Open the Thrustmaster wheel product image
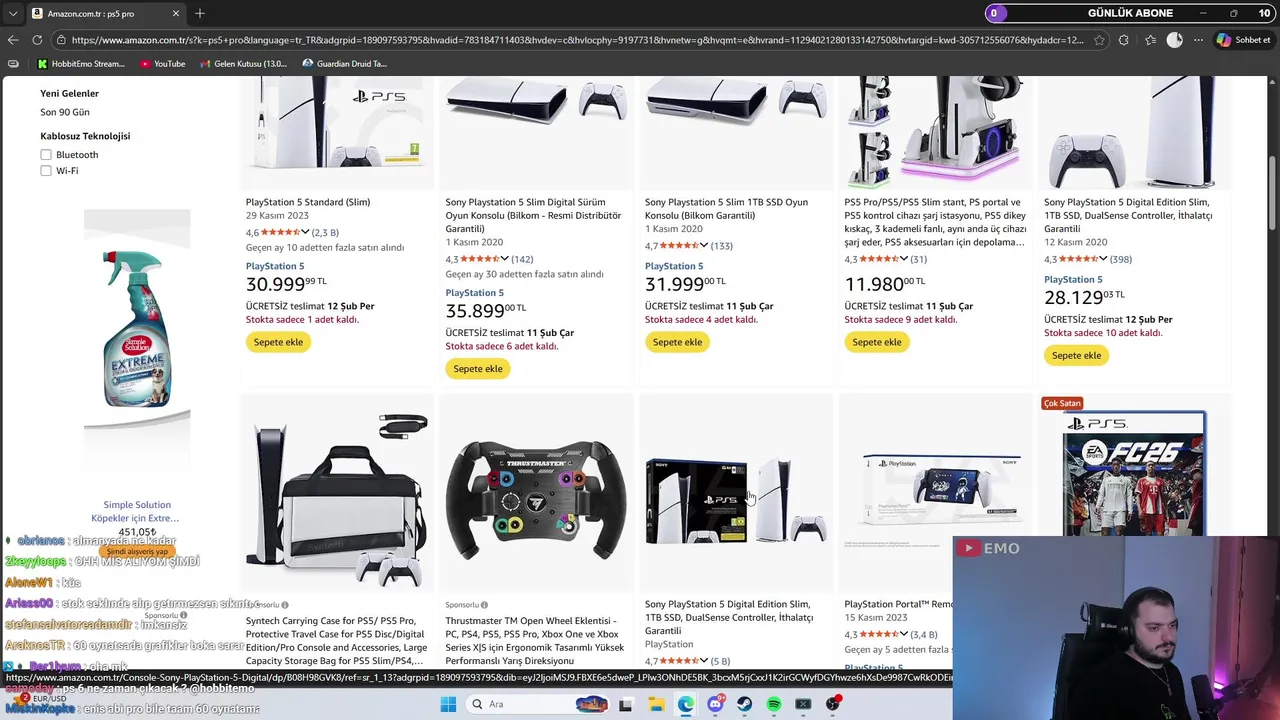 (536, 493)
